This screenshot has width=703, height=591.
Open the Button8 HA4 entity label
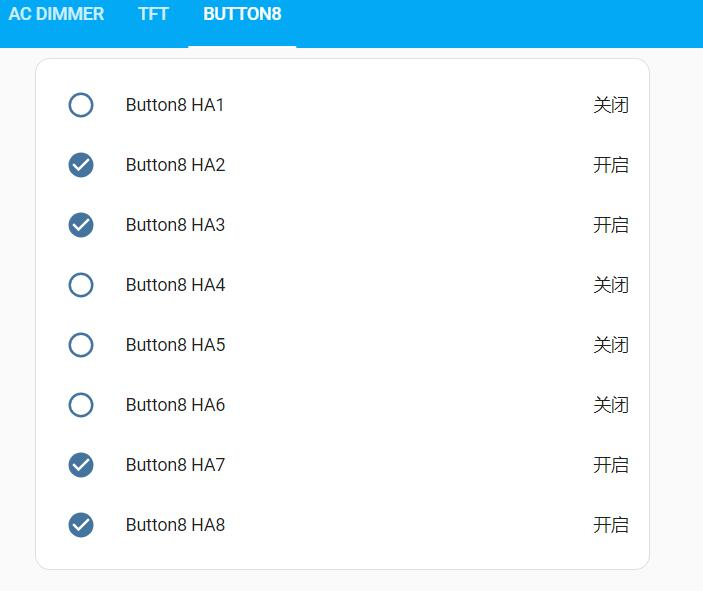[175, 285]
